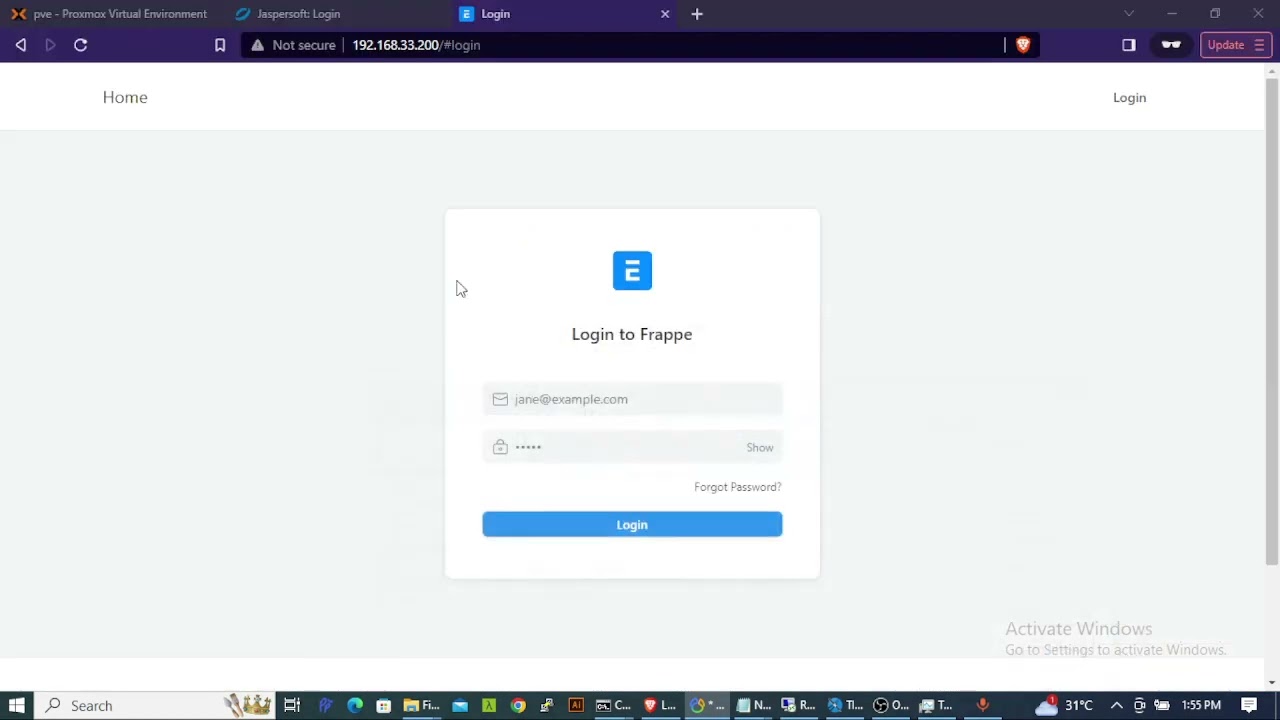The image size is (1280, 720).
Task: Open the tab search dropdown arrow
Action: pyautogui.click(x=1129, y=14)
